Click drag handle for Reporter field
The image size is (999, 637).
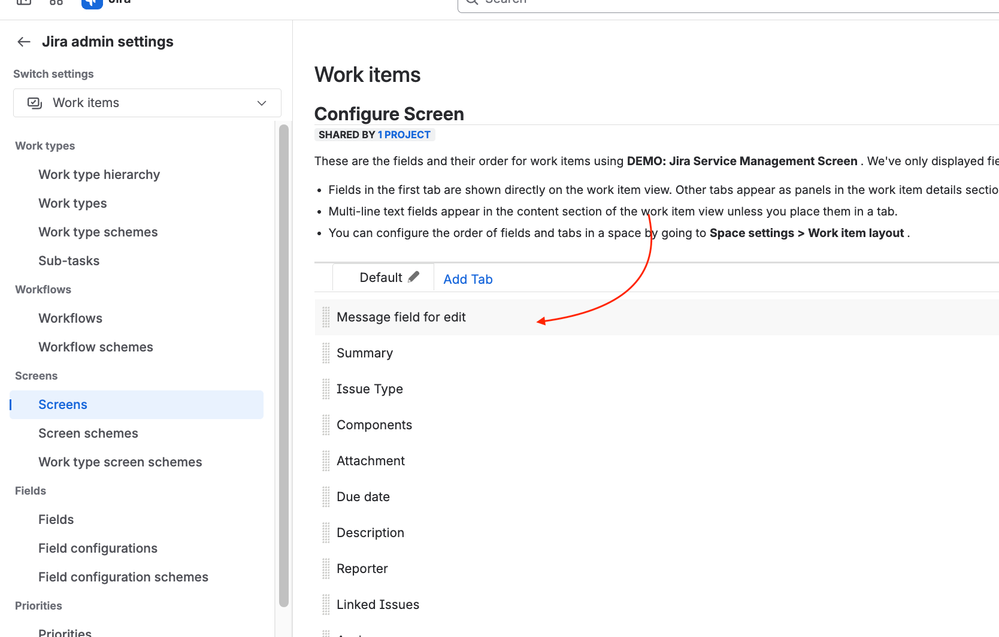click(x=326, y=568)
